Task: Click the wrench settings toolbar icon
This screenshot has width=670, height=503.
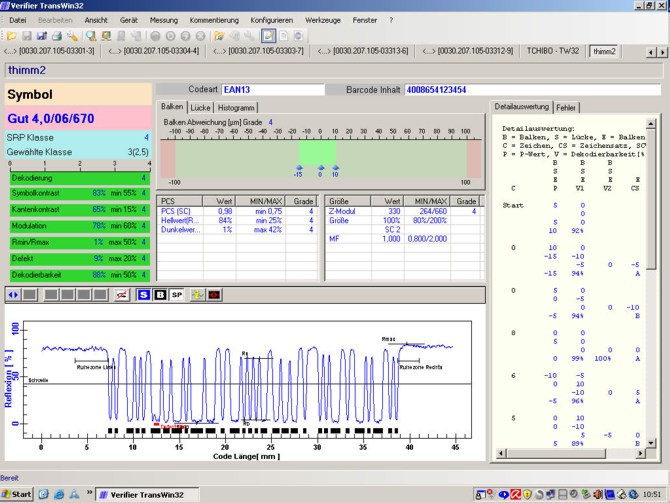Action: (71, 36)
